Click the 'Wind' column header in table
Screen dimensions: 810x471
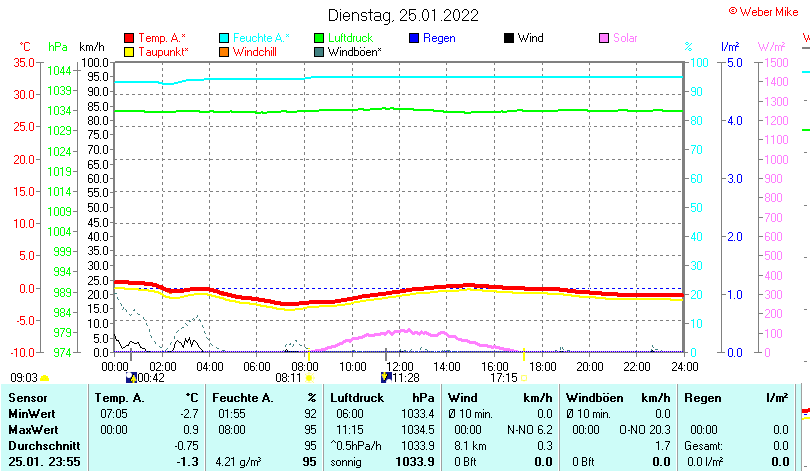(x=462, y=398)
